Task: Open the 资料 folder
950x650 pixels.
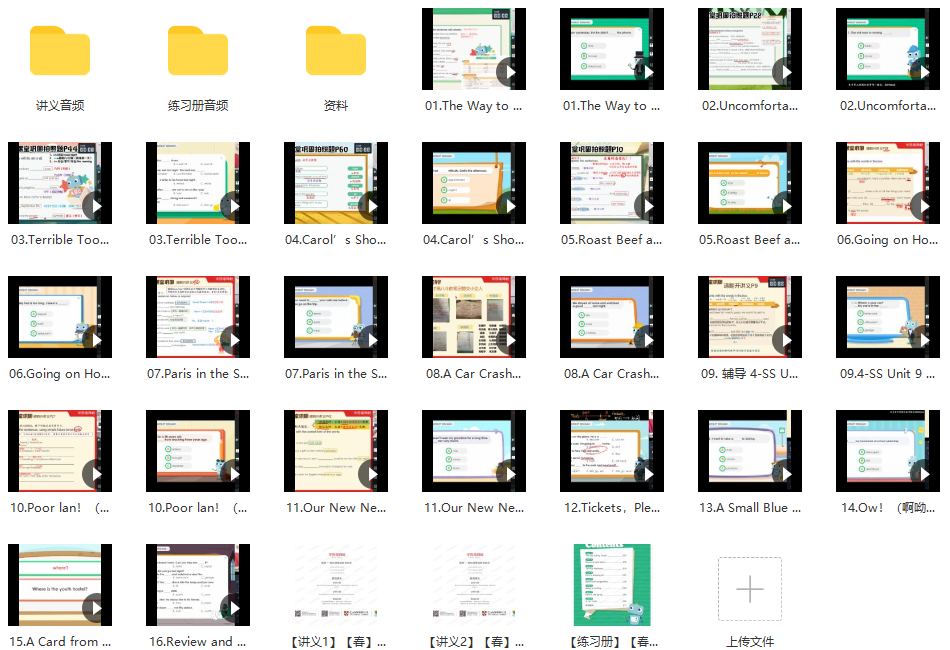Action: [x=336, y=49]
